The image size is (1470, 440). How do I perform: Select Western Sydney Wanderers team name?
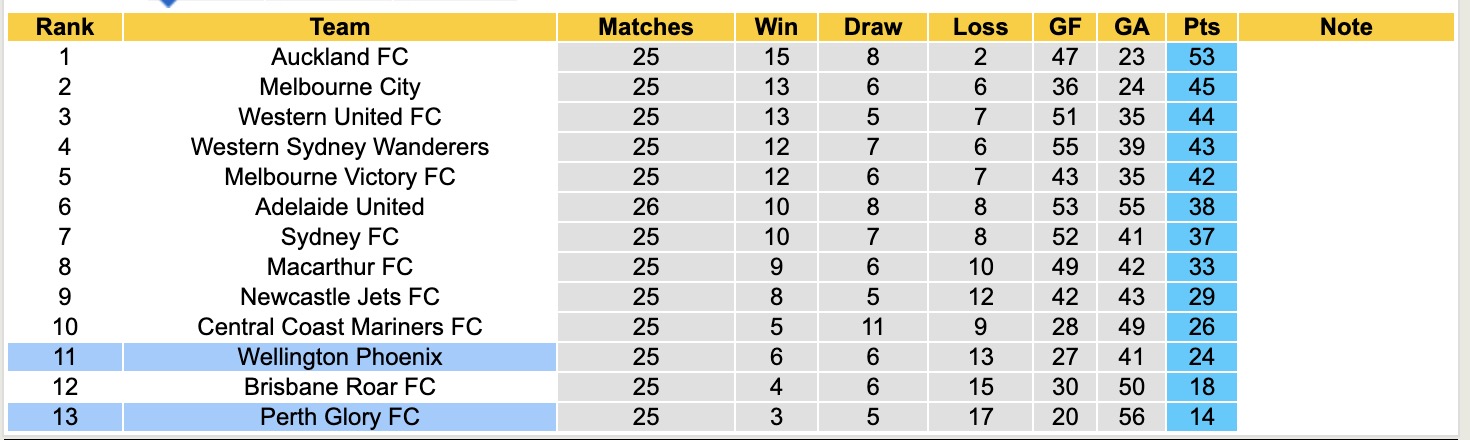(340, 147)
